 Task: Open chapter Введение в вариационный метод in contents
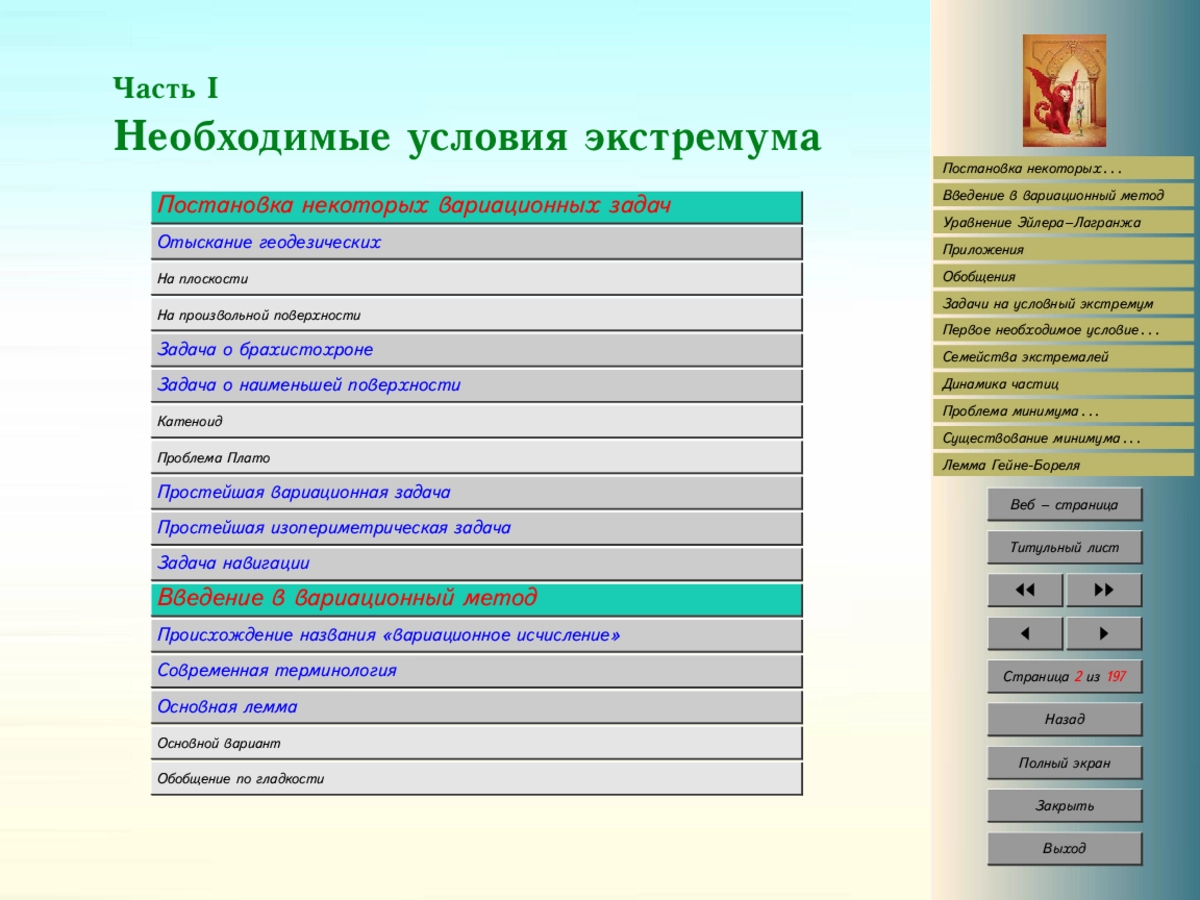477,600
